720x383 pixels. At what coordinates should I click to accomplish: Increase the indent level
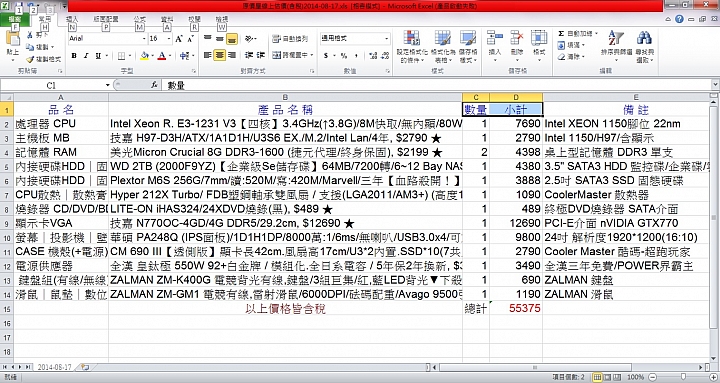click(260, 55)
